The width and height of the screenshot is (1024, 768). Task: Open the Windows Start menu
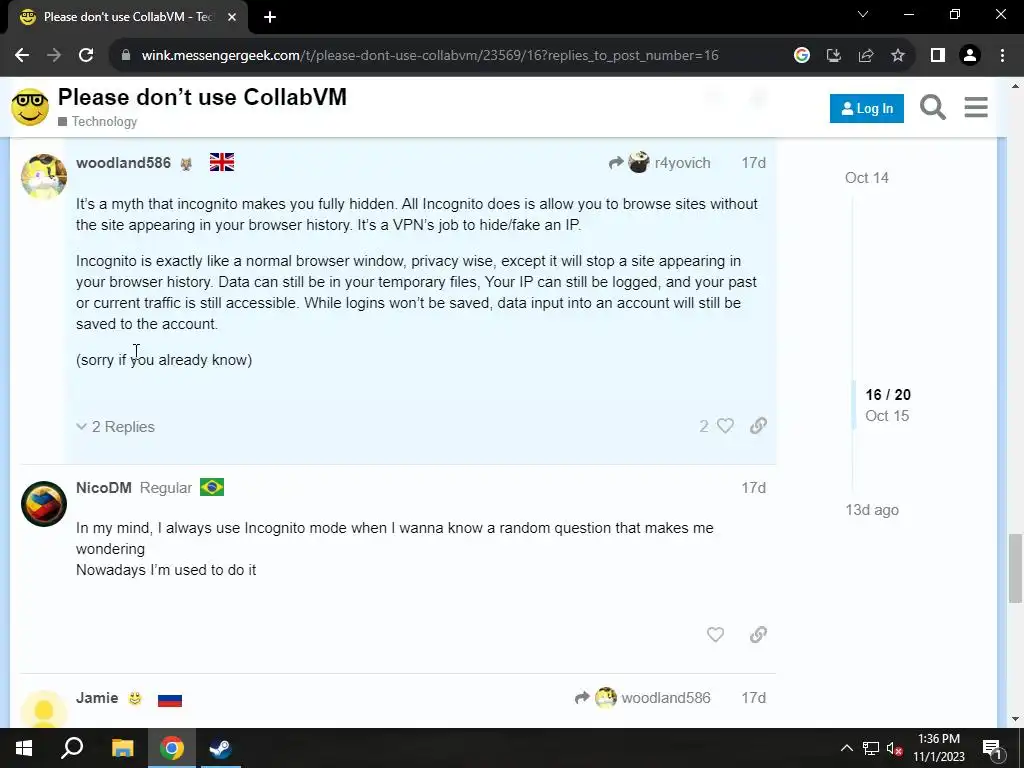[24, 748]
